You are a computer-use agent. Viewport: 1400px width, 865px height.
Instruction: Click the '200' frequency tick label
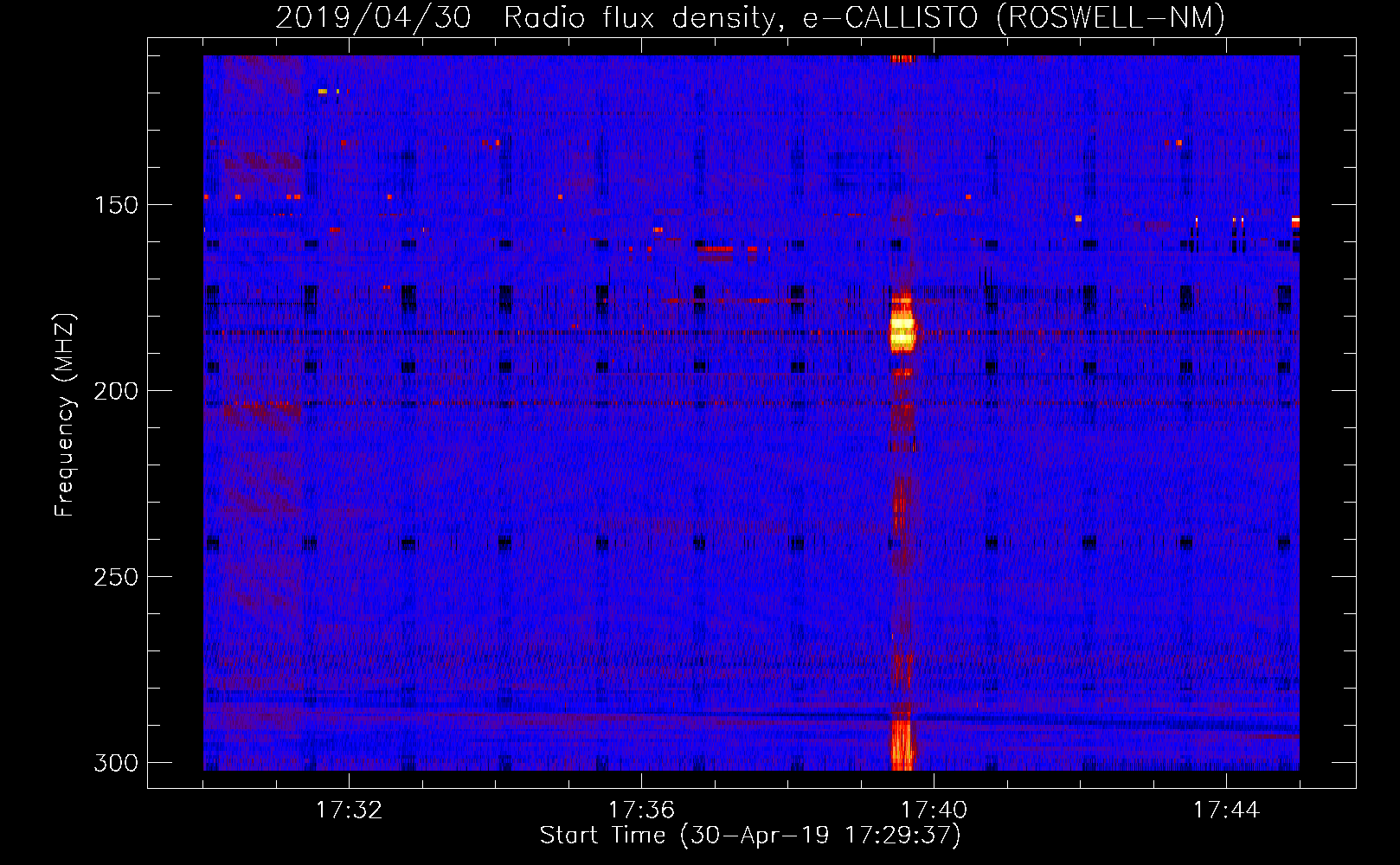116,391
